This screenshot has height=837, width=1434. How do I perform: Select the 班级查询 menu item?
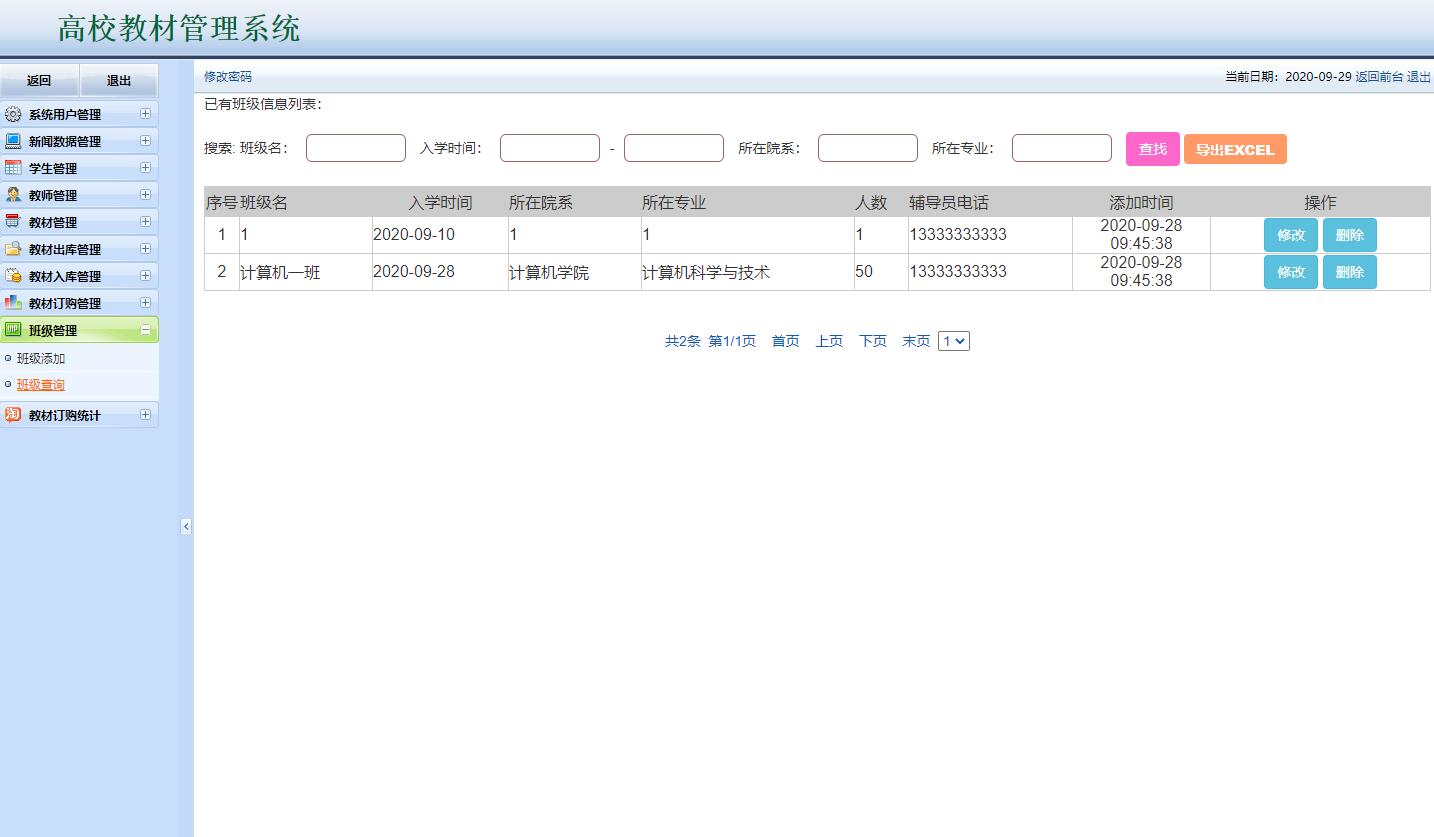40,384
